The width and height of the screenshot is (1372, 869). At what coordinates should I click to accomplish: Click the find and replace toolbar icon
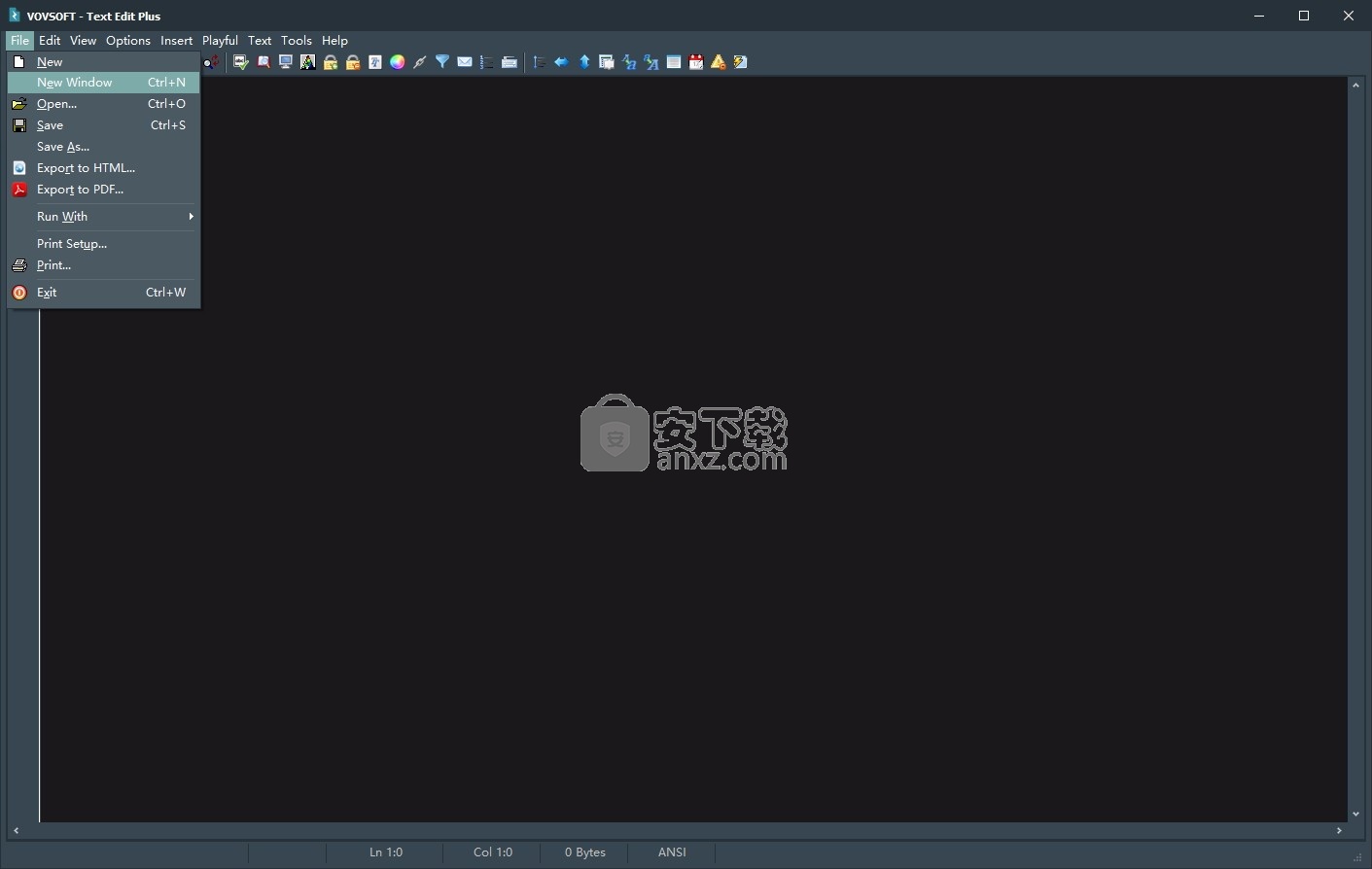[x=211, y=62]
